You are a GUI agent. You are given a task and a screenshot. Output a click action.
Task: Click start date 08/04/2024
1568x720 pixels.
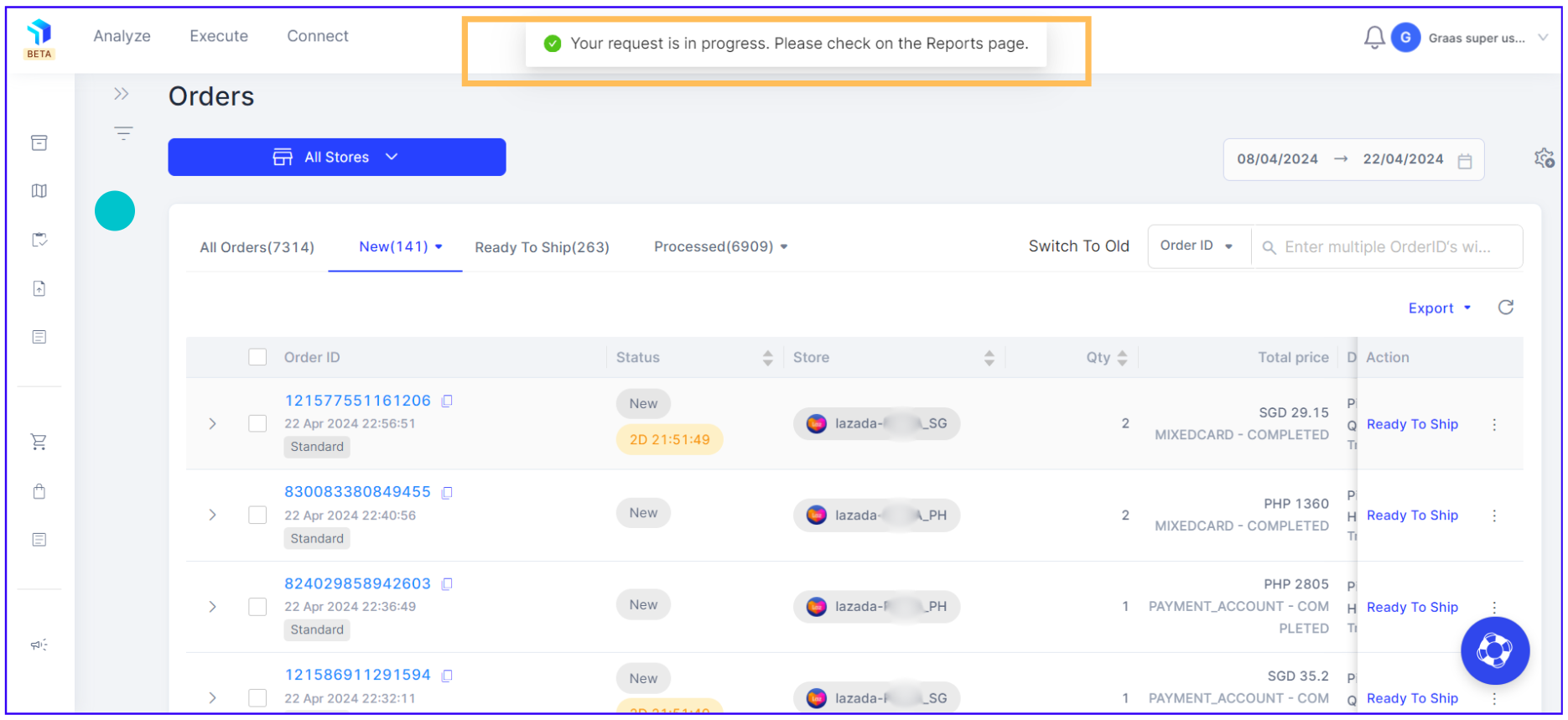coord(1277,159)
